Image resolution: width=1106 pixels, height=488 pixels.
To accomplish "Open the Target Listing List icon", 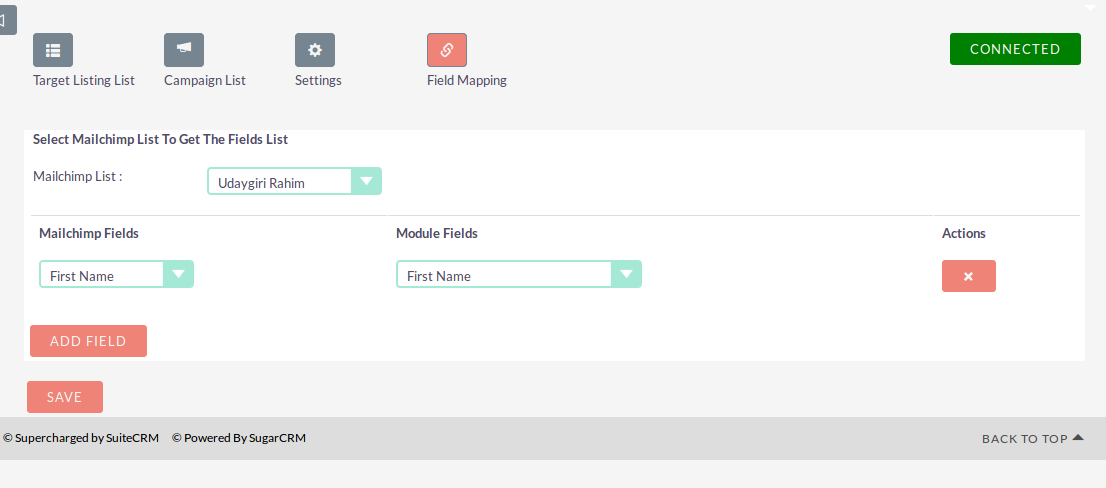I will (x=53, y=50).
